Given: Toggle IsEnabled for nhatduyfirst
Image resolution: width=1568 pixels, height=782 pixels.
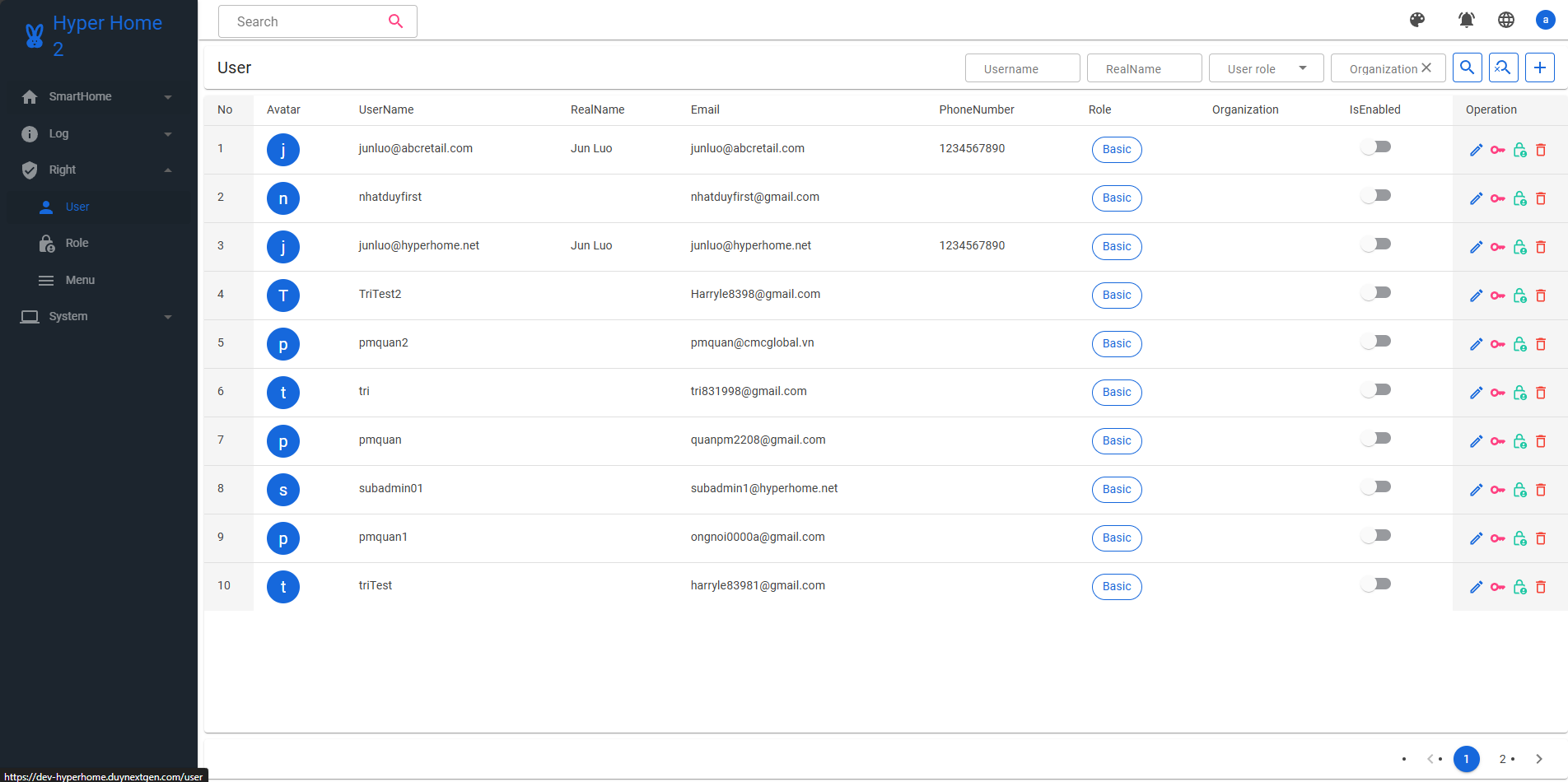Looking at the screenshot, I should pyautogui.click(x=1375, y=196).
